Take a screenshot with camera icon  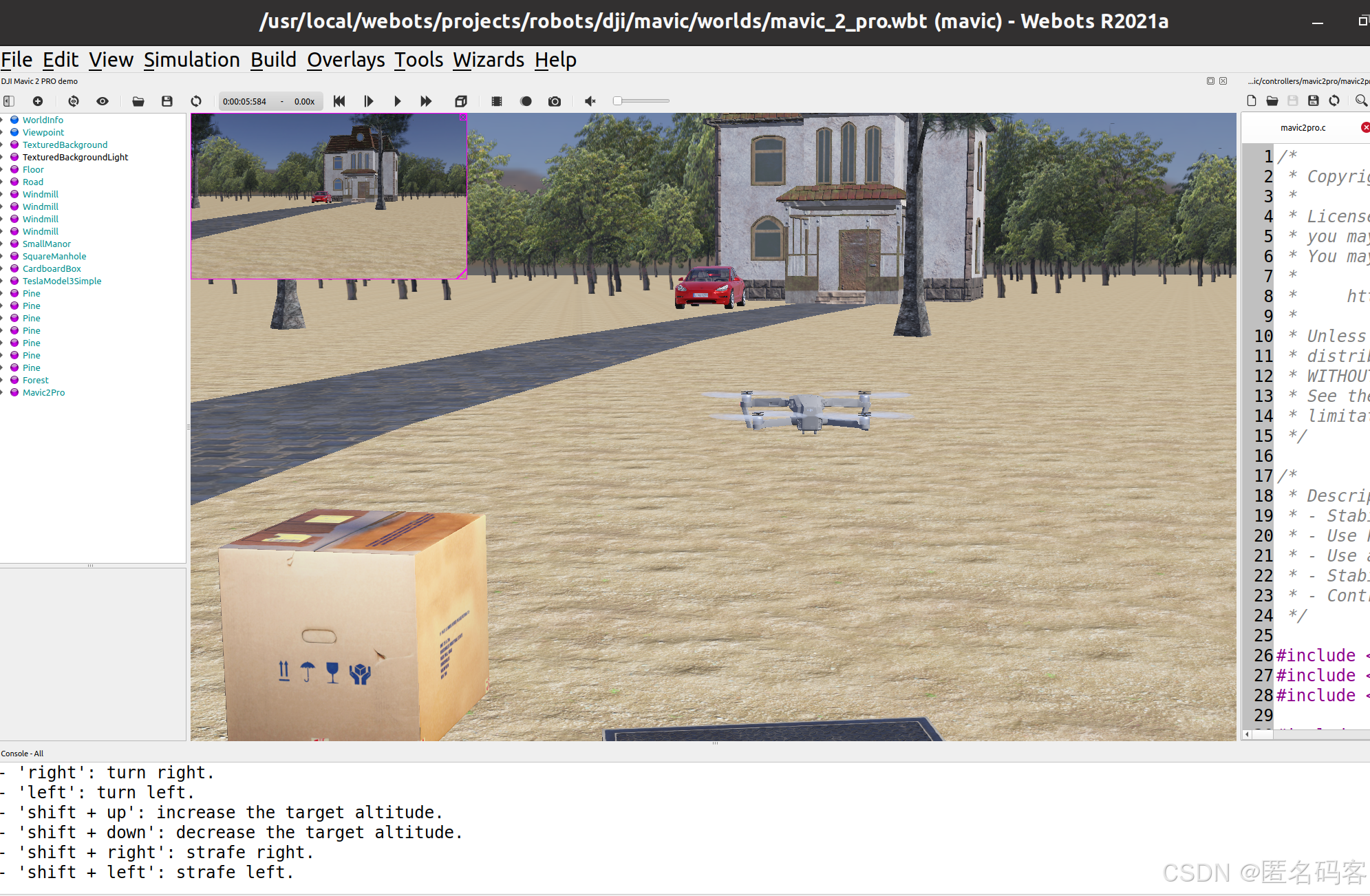[555, 101]
